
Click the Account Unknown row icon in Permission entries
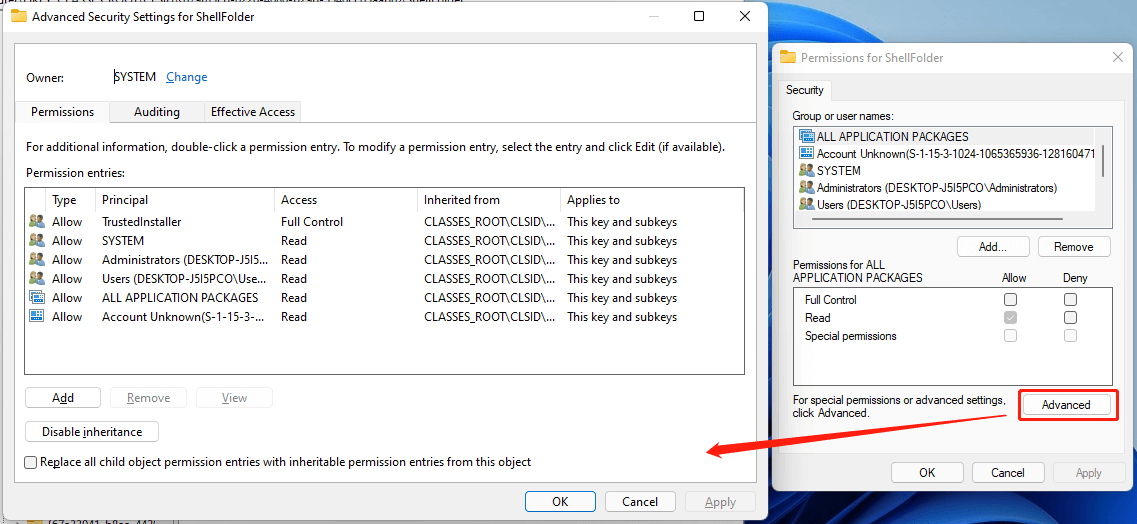[x=37, y=316]
